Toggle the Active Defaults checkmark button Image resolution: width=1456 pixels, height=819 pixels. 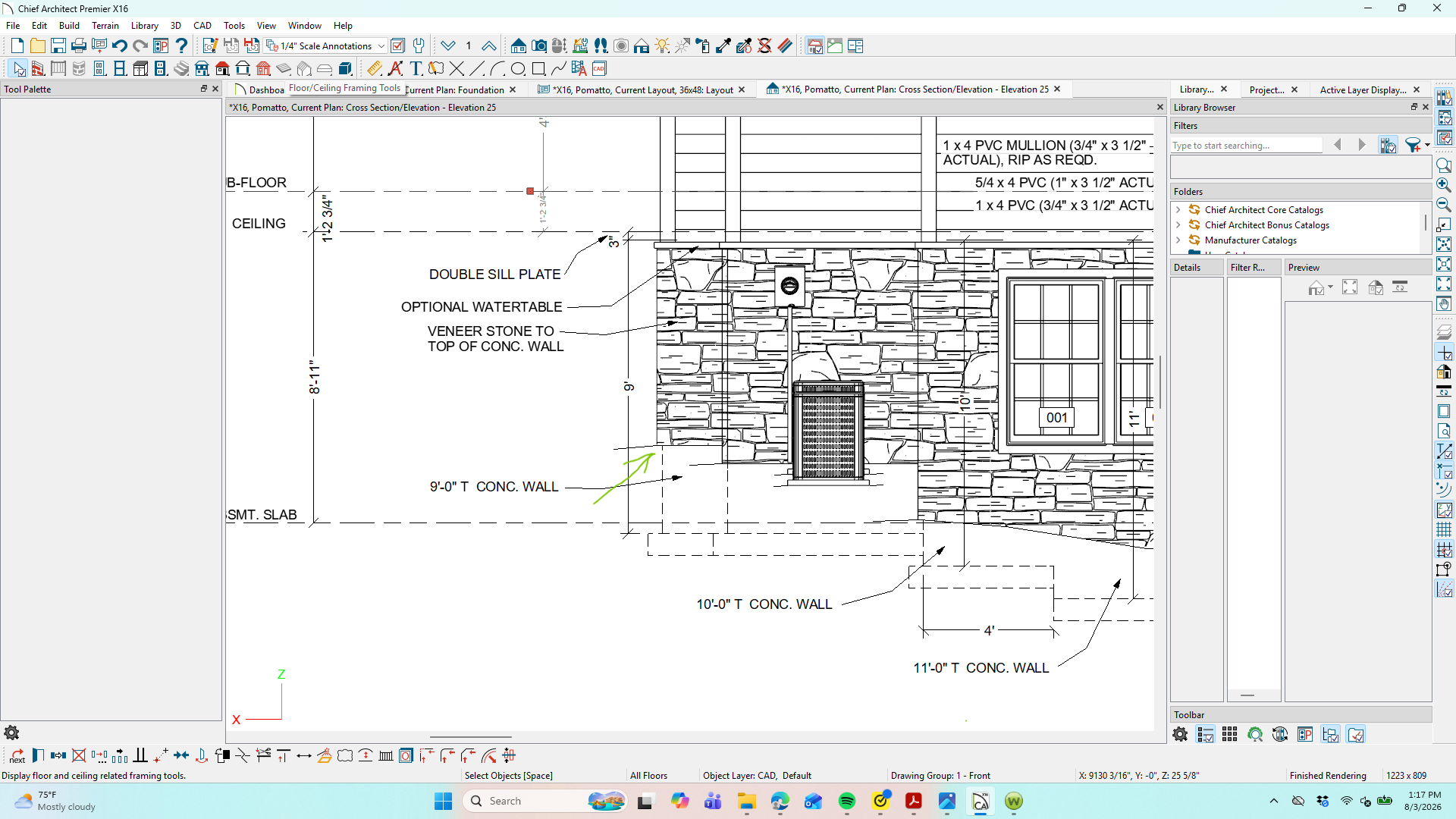click(397, 46)
